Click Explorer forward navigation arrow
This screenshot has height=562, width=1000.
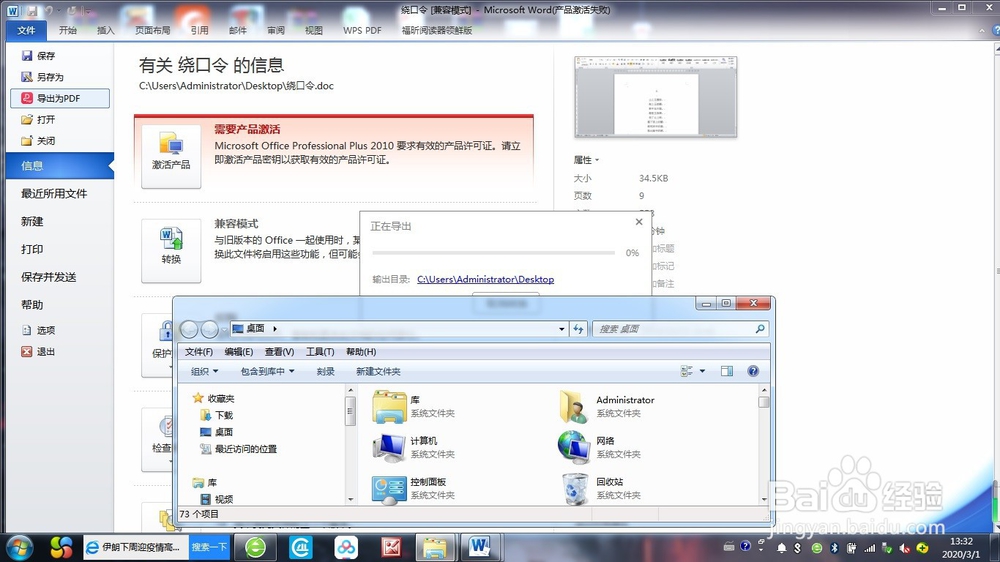click(x=209, y=329)
